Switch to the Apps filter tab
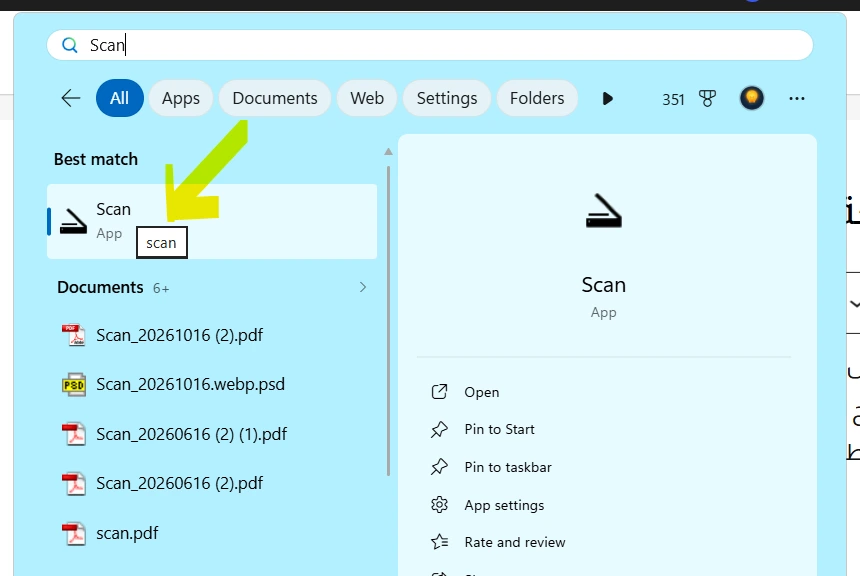 [x=180, y=98]
